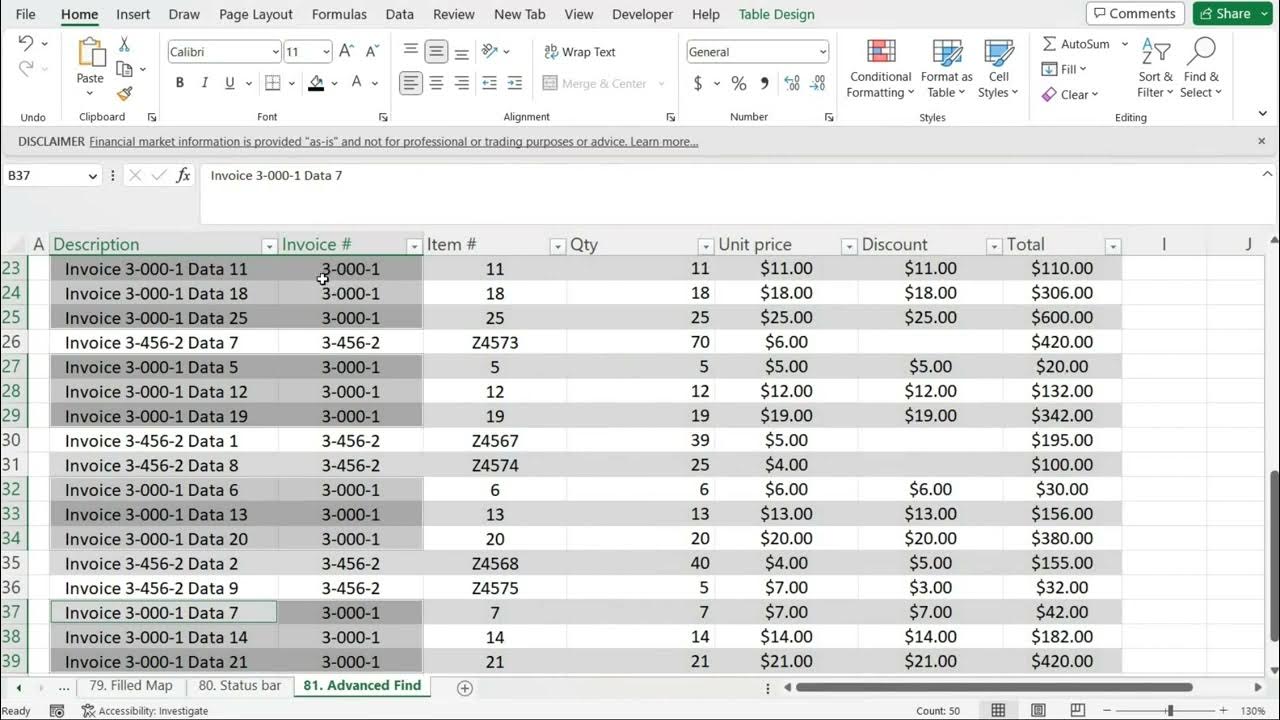Image resolution: width=1280 pixels, height=720 pixels.
Task: Align text left in cell
Action: click(410, 83)
